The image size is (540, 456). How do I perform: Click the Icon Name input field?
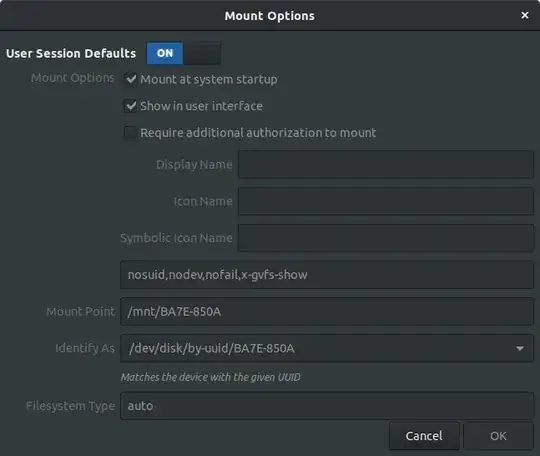(386, 201)
